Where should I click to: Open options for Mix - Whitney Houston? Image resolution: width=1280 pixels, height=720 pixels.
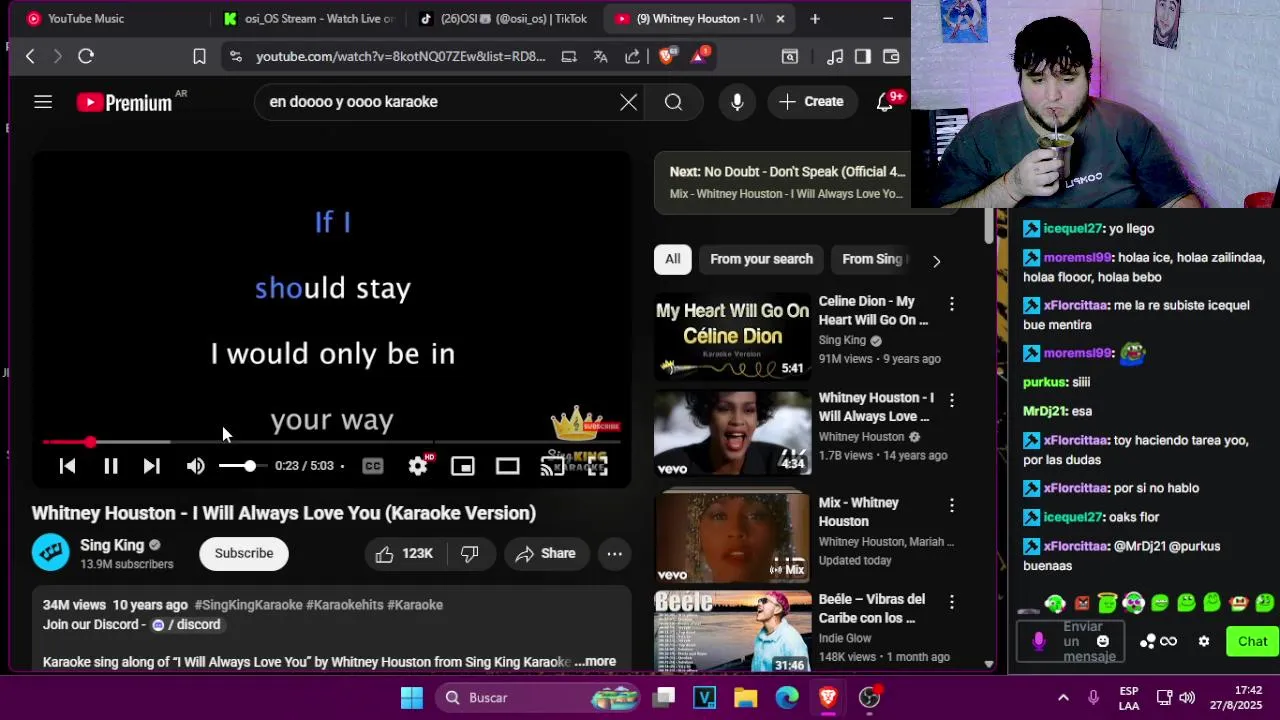952,505
